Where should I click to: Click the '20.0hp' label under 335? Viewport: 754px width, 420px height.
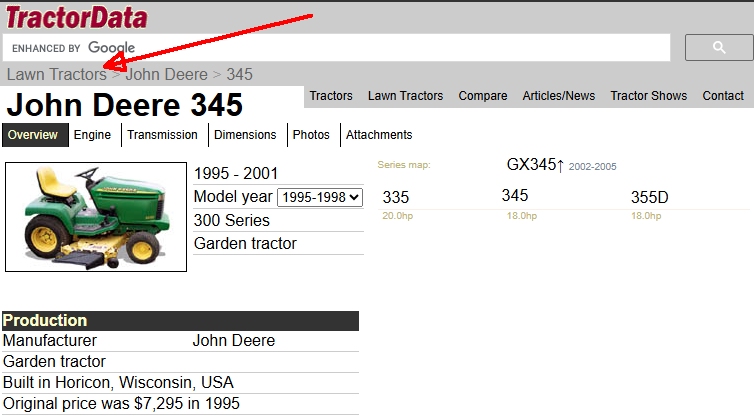tap(397, 216)
